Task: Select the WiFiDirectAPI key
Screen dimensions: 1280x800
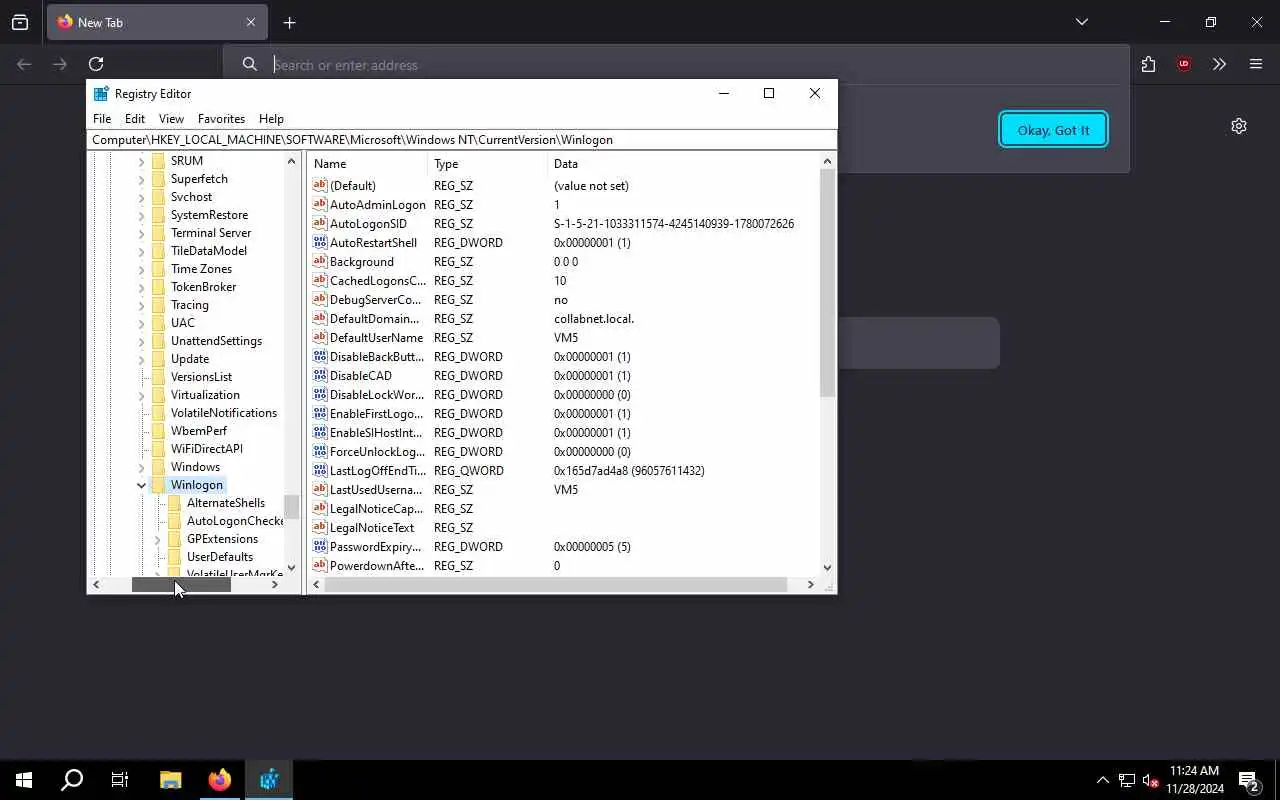Action: pos(206,449)
